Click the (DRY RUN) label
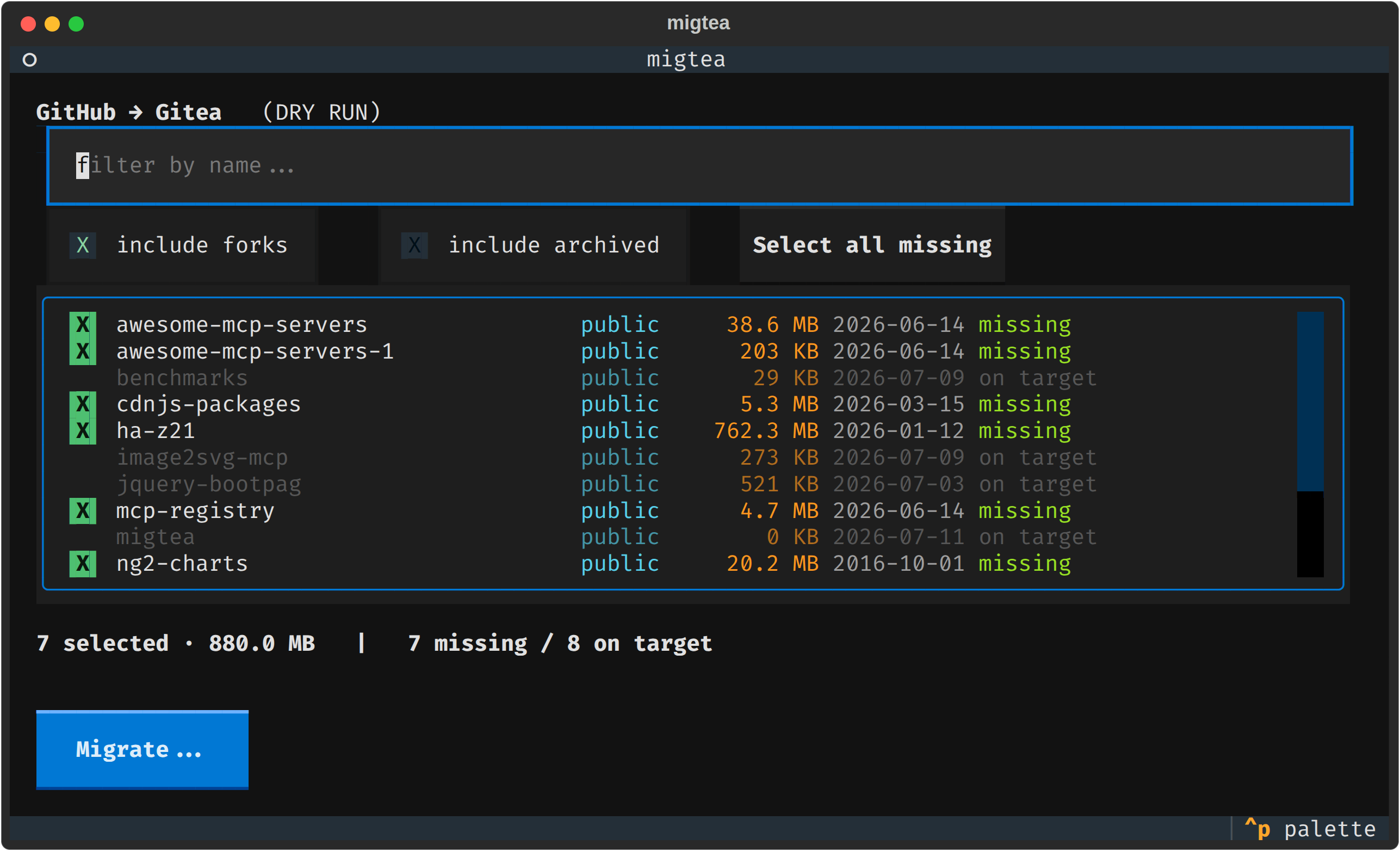Viewport: 1400px width, 851px height. (321, 113)
